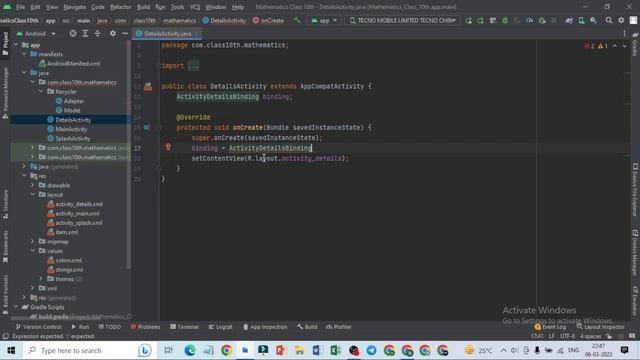
Task: Click Select Opened File target icon
Action: 73,33
